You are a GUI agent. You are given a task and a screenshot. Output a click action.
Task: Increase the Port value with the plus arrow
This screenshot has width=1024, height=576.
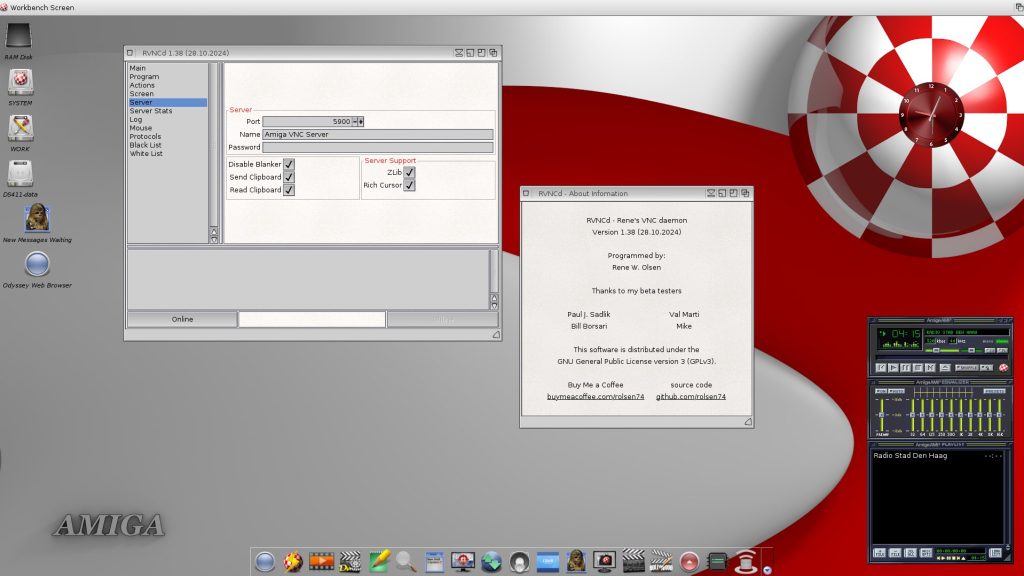pyautogui.click(x=360, y=121)
